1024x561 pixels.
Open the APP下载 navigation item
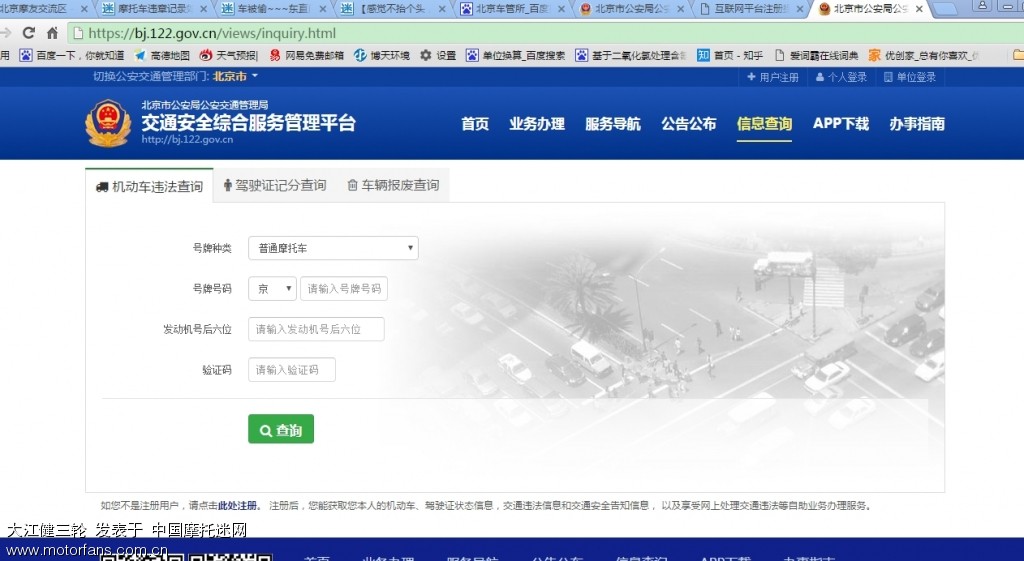840,124
